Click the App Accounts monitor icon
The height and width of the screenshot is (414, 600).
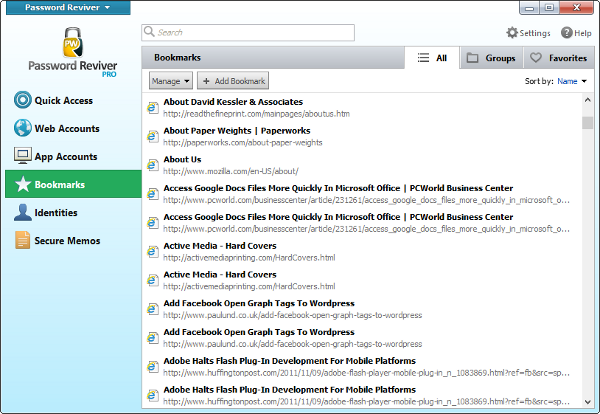(x=23, y=156)
